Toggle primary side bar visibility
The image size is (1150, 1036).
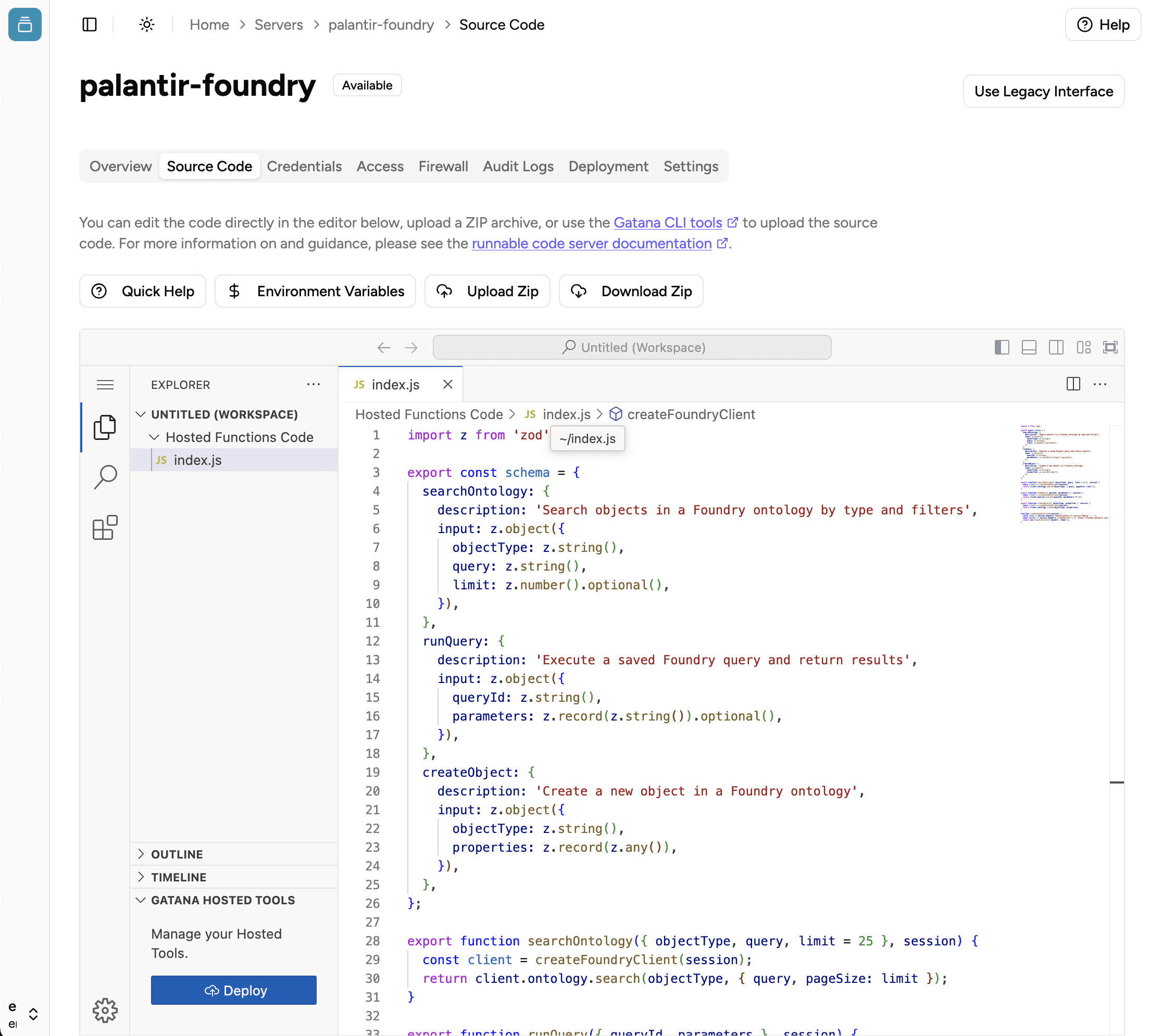(x=1002, y=347)
